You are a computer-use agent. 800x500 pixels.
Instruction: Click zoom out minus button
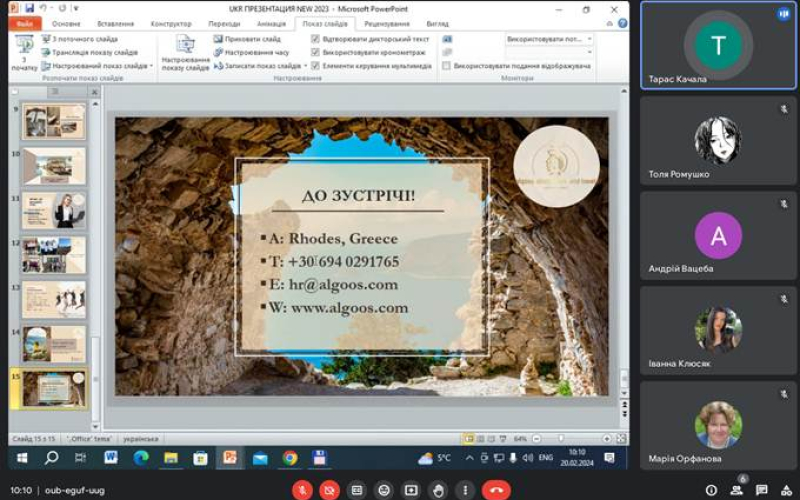tap(536, 438)
